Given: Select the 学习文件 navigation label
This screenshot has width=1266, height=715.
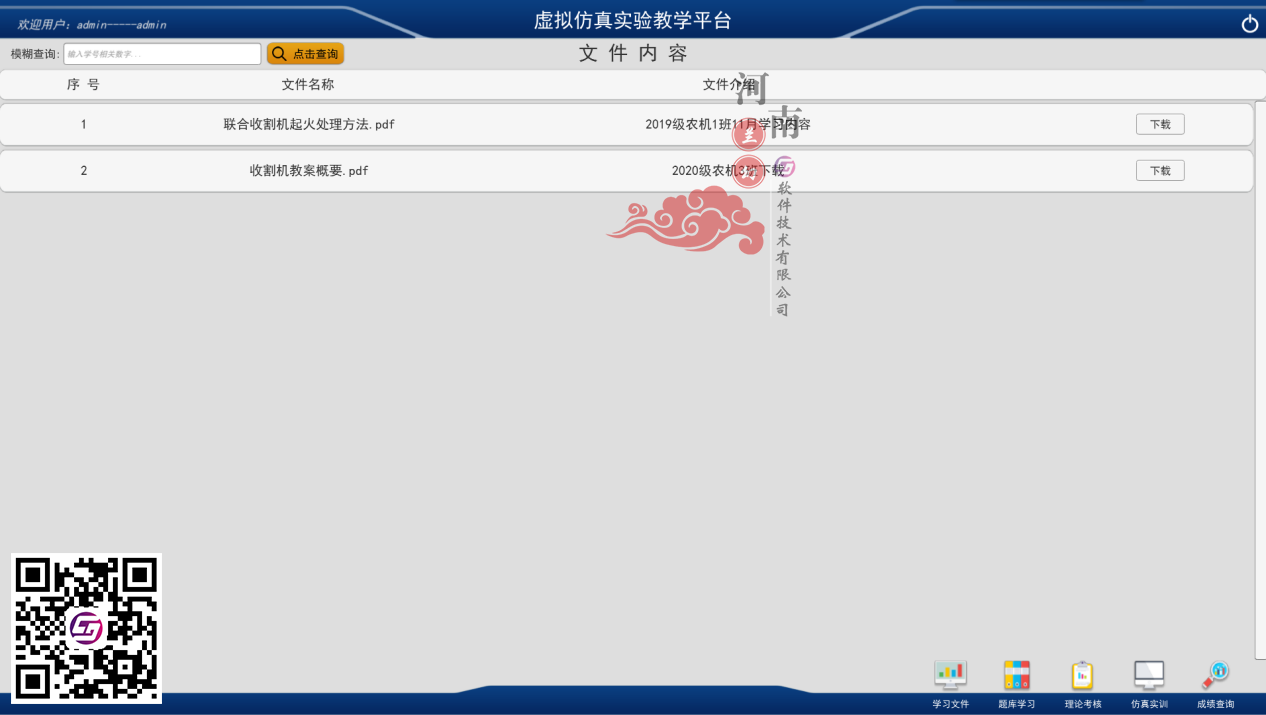Looking at the screenshot, I should click(949, 702).
